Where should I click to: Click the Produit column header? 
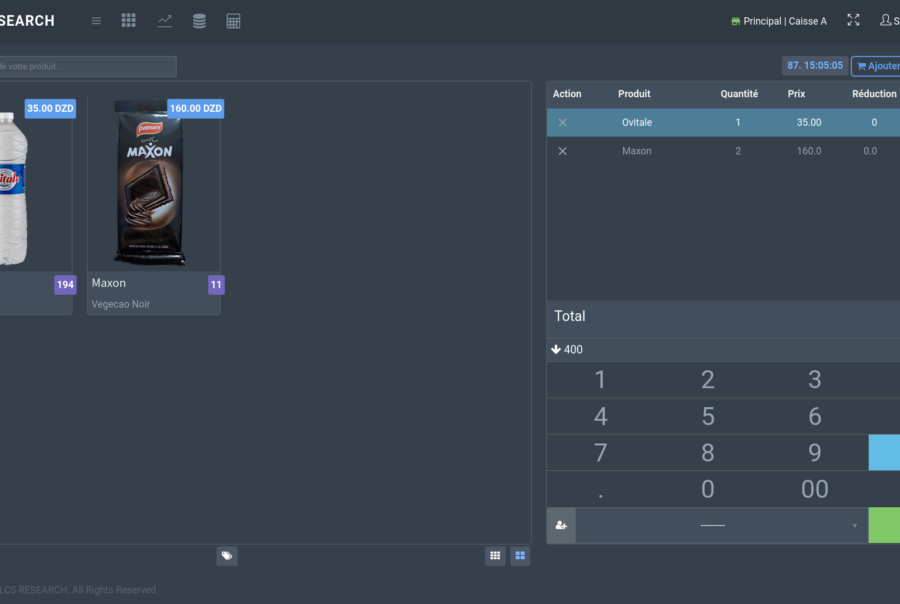pos(634,94)
